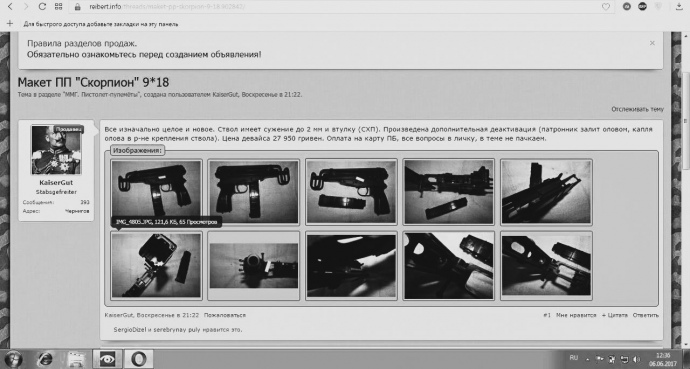The height and width of the screenshot is (369, 690).
Task: Reload the page with the refresh icon
Action: (42, 7)
